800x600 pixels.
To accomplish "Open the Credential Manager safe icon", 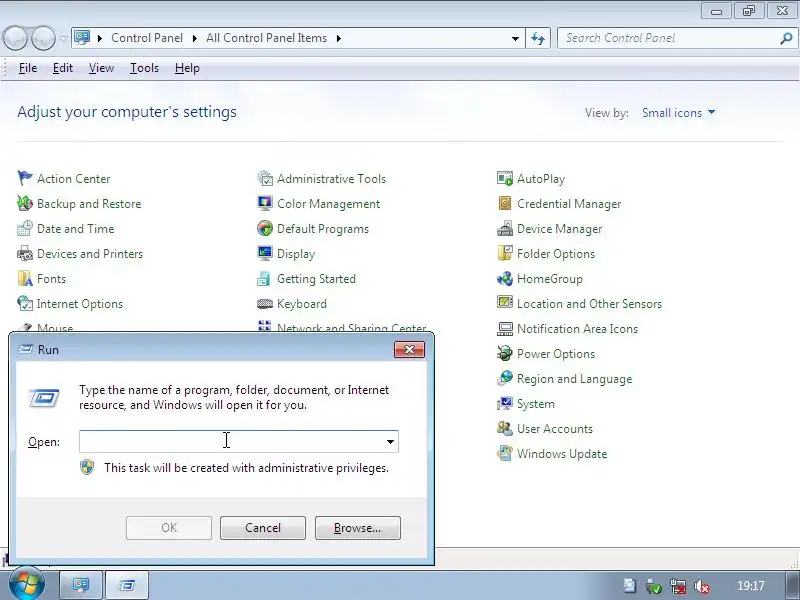I will coord(505,203).
